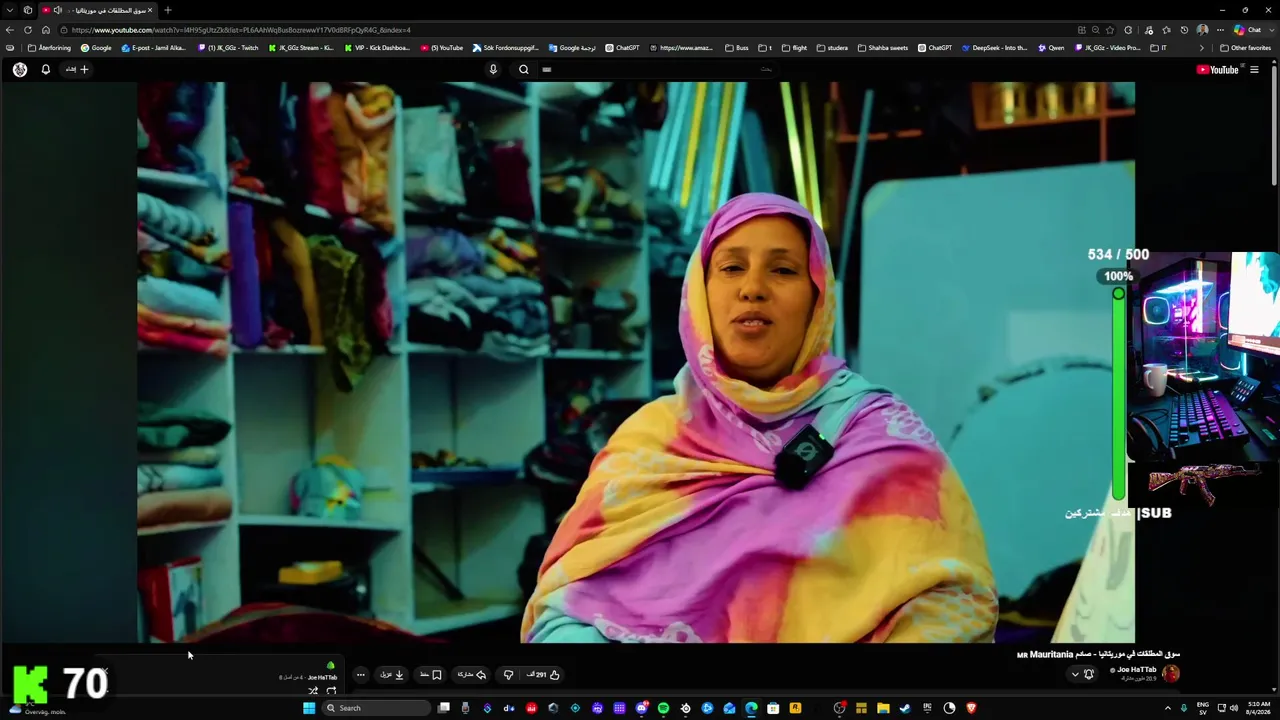Open the YouTube hamburger guide menu
1280x720 pixels.
[1254, 69]
